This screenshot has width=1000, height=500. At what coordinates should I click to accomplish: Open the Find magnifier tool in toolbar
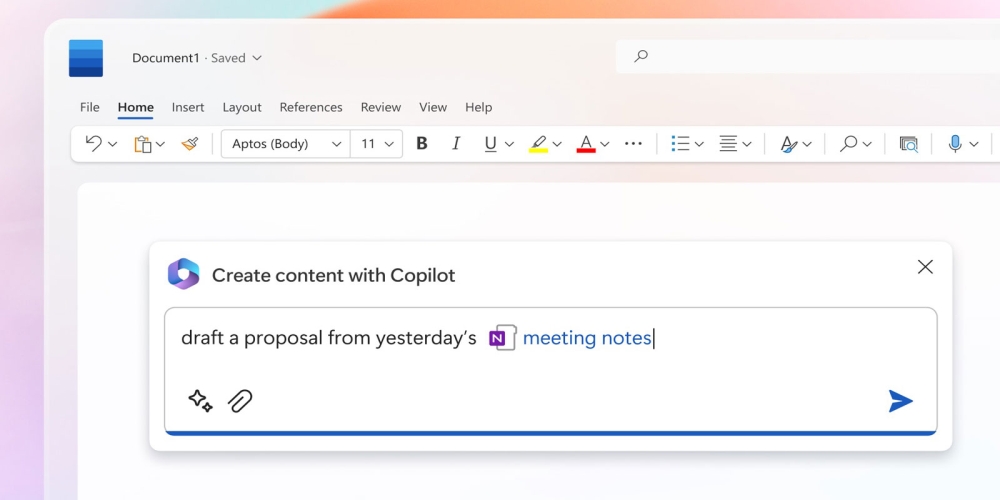(x=848, y=143)
